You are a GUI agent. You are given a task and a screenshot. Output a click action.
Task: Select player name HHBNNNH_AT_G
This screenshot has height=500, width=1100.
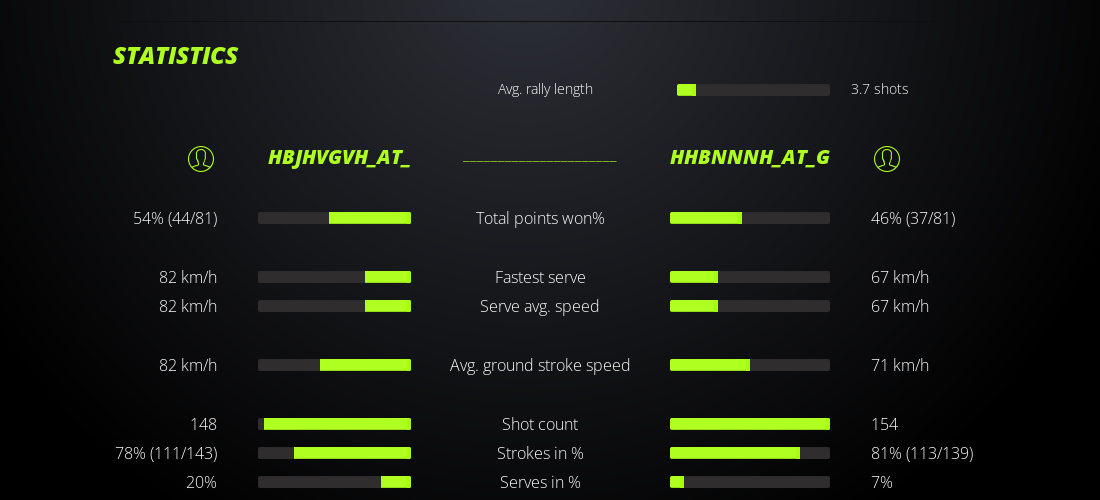[x=749, y=158]
